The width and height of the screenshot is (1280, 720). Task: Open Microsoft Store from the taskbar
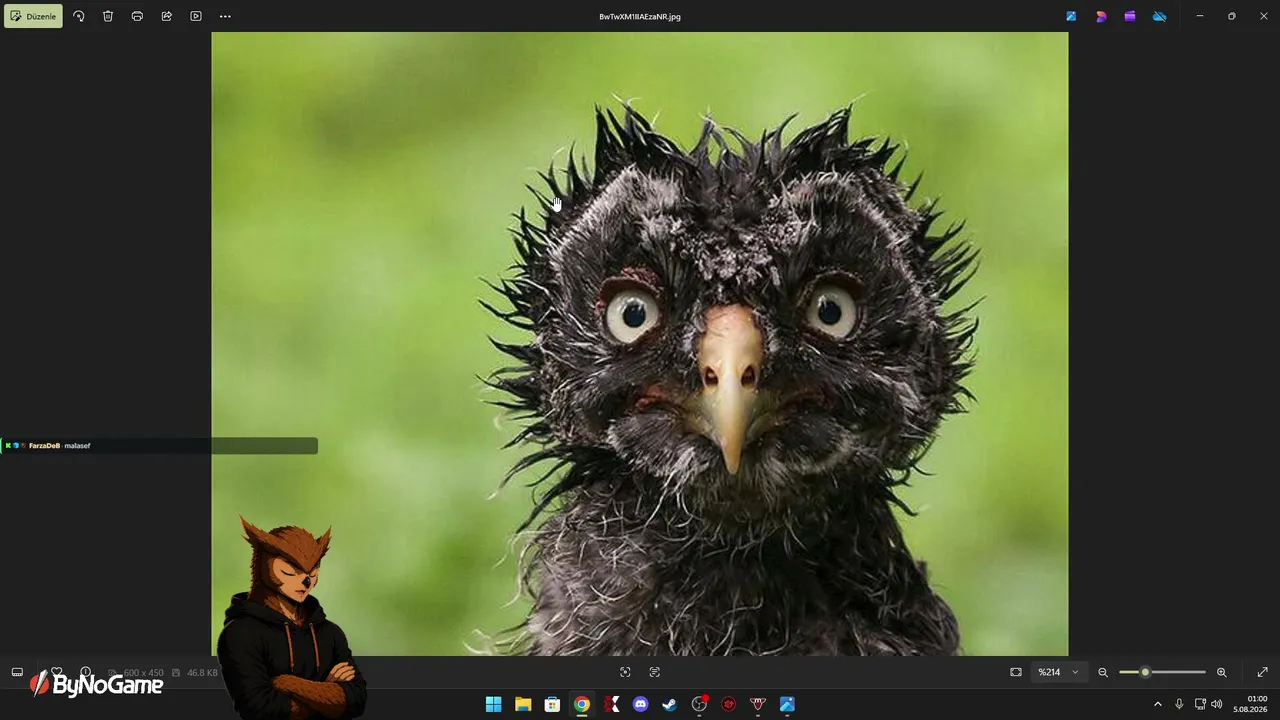pos(552,704)
